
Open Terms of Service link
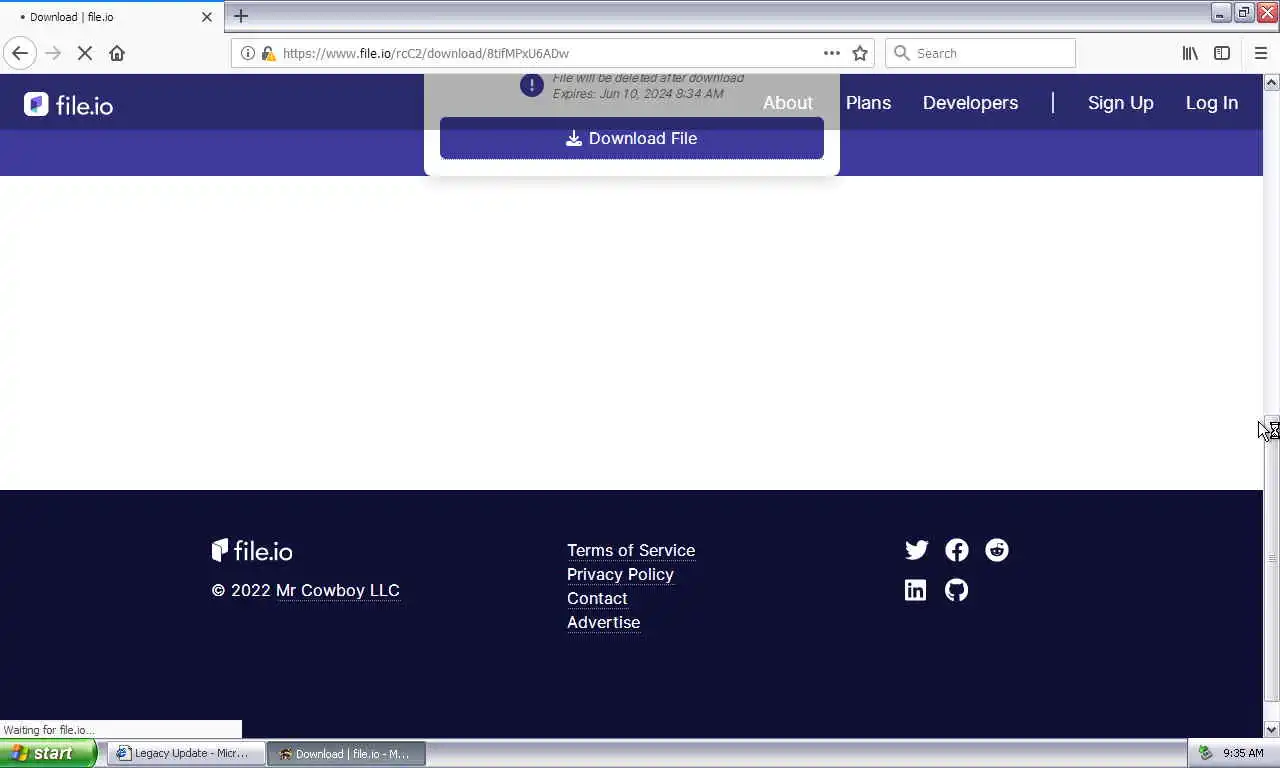tap(631, 550)
